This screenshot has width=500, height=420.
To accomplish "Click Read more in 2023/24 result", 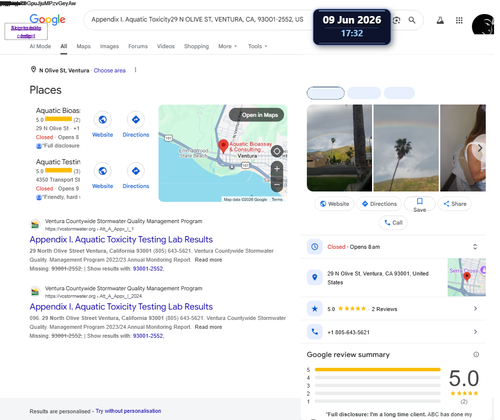I will point(208,327).
